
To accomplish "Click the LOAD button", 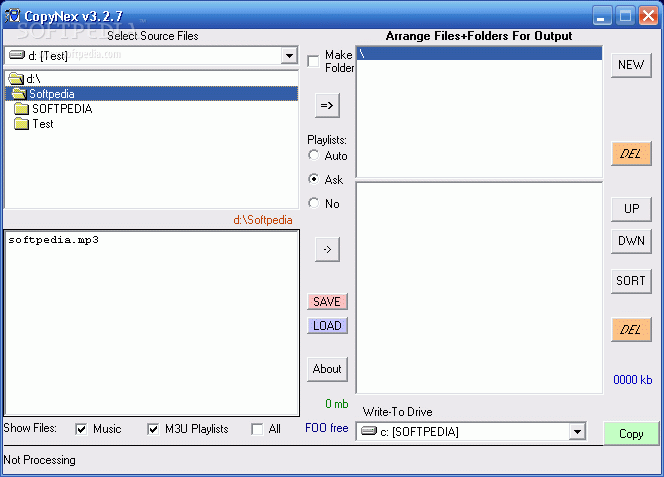I will pyautogui.click(x=327, y=326).
